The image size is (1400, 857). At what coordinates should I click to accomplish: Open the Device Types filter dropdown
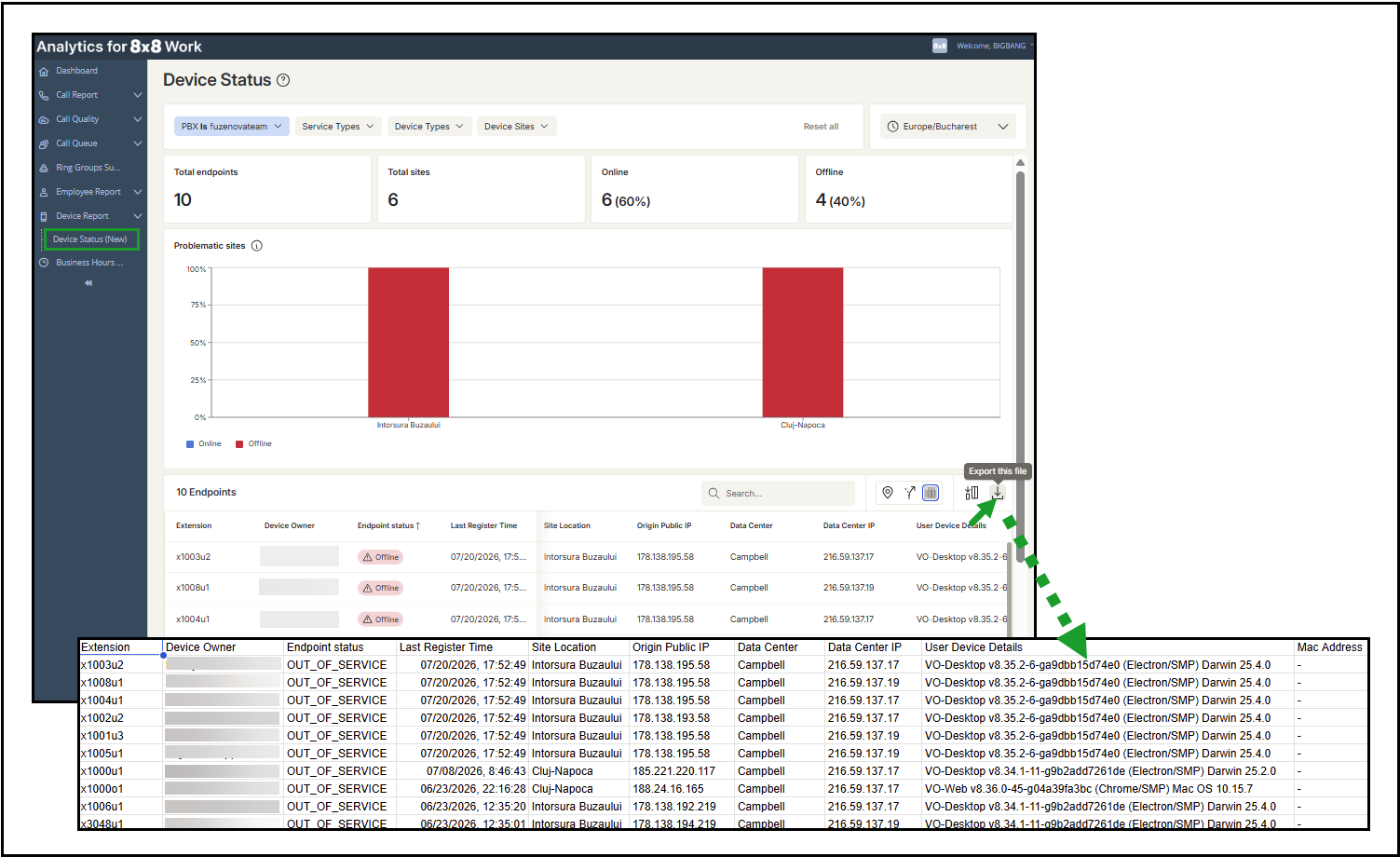(429, 127)
